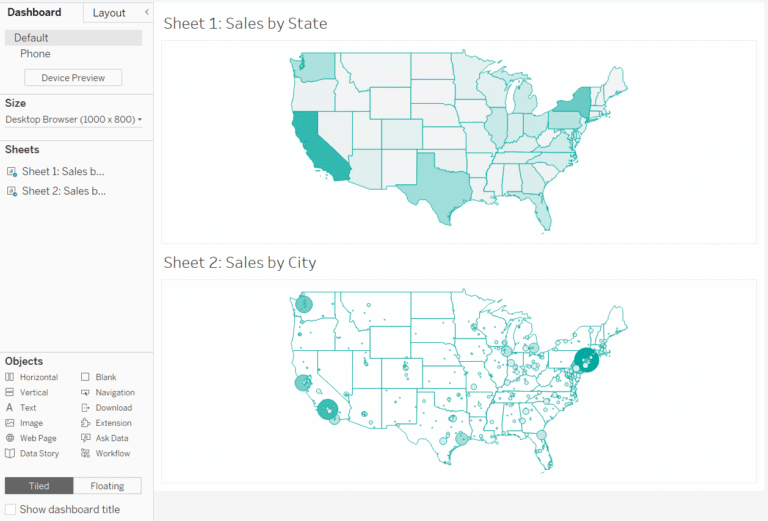Switch to the Layout tab

pos(108,13)
